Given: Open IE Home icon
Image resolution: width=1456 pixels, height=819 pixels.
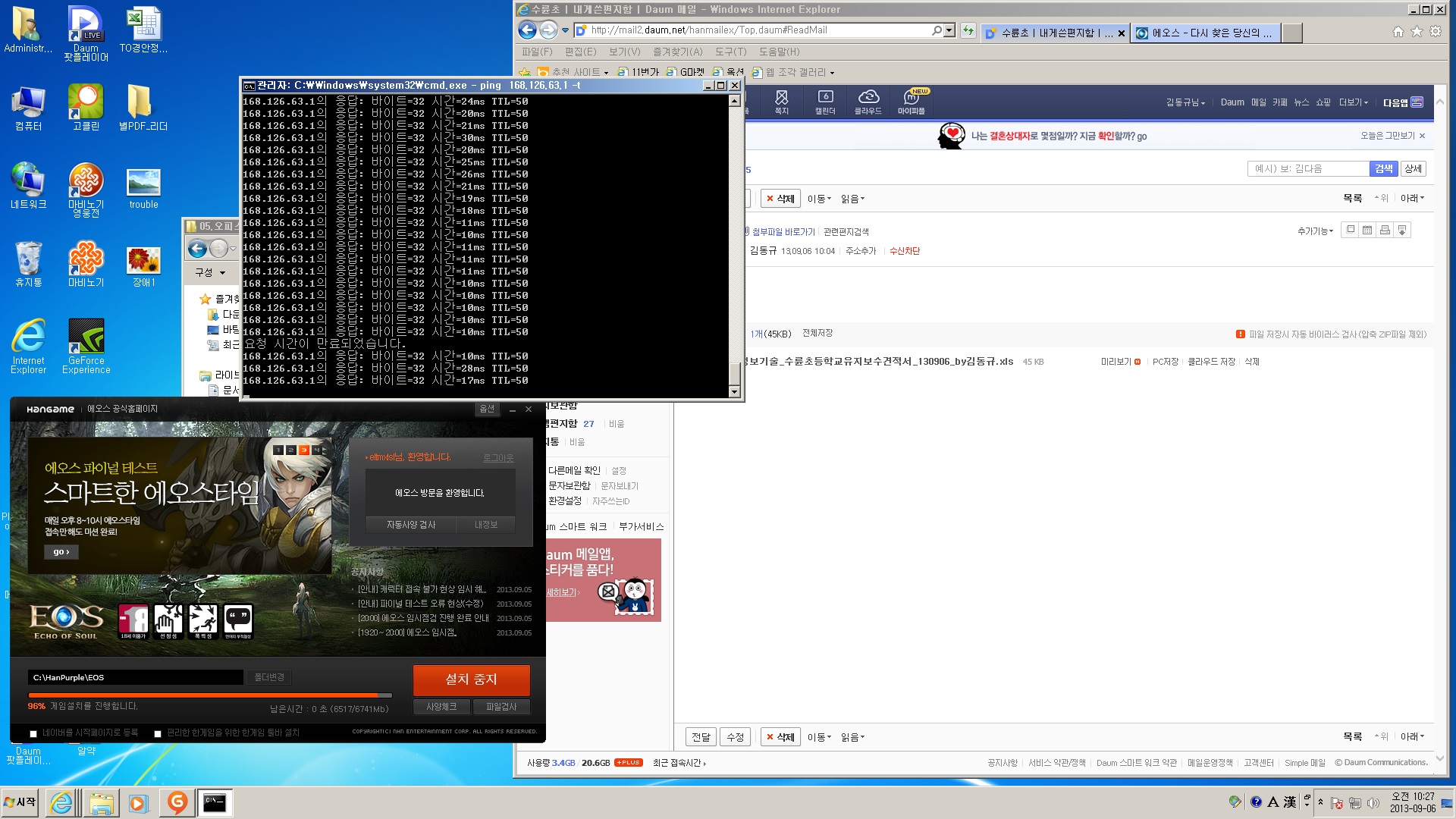Looking at the screenshot, I should (x=1398, y=32).
